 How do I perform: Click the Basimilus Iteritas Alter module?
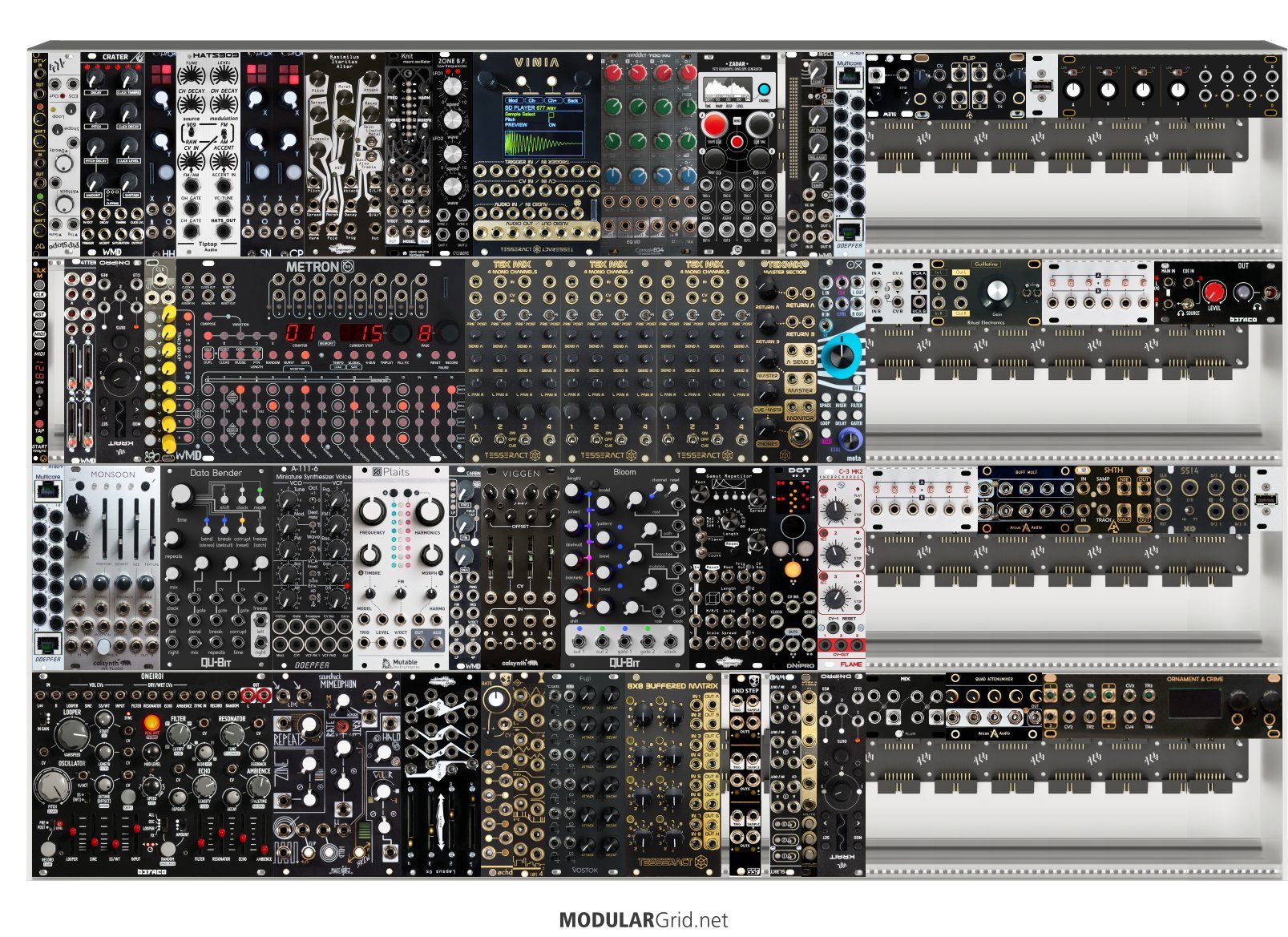coord(345,155)
